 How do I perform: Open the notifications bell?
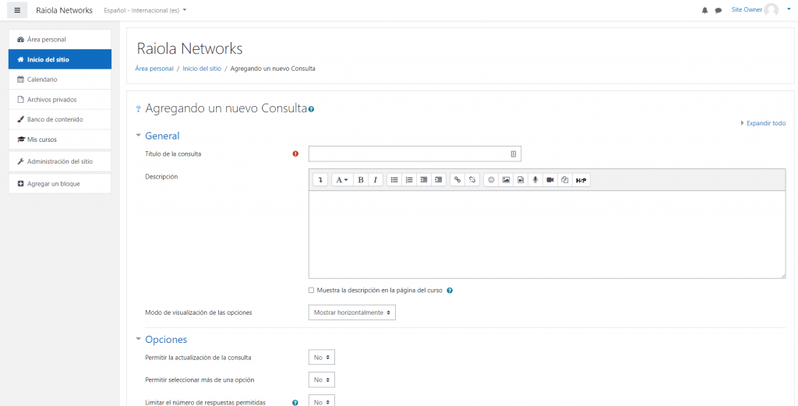(x=705, y=10)
